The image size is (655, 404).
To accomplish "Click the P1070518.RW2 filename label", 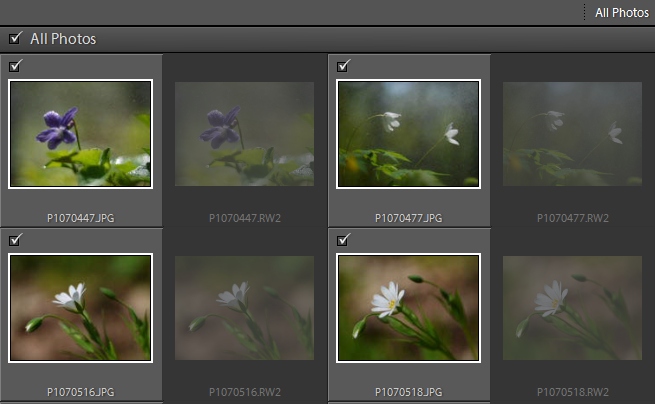I will point(573,390).
